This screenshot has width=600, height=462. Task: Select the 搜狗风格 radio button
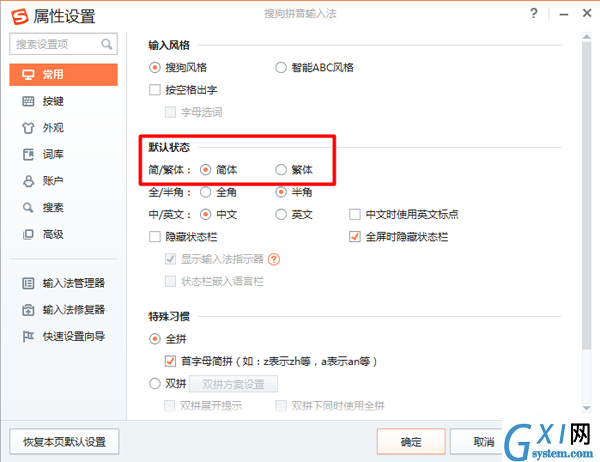[155, 68]
